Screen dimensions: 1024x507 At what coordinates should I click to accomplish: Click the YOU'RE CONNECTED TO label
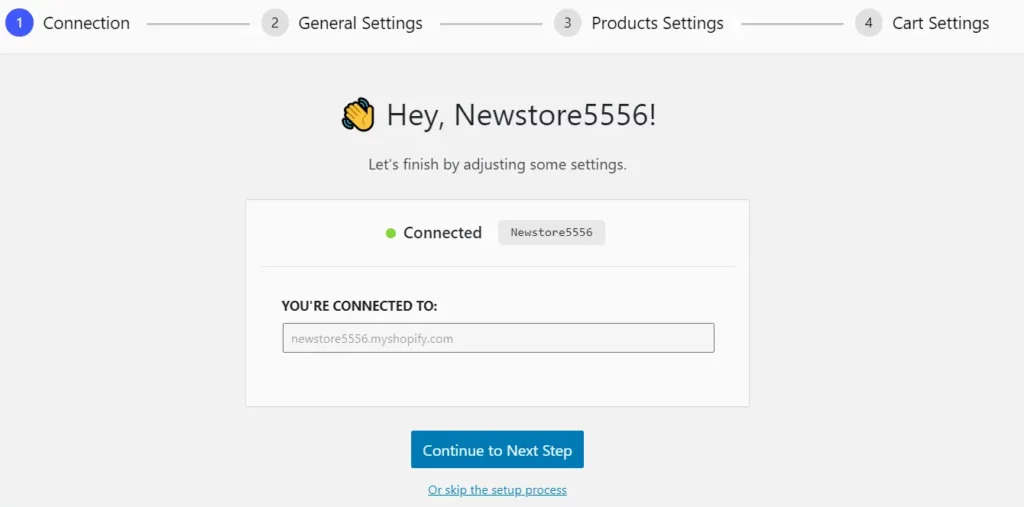pos(359,306)
